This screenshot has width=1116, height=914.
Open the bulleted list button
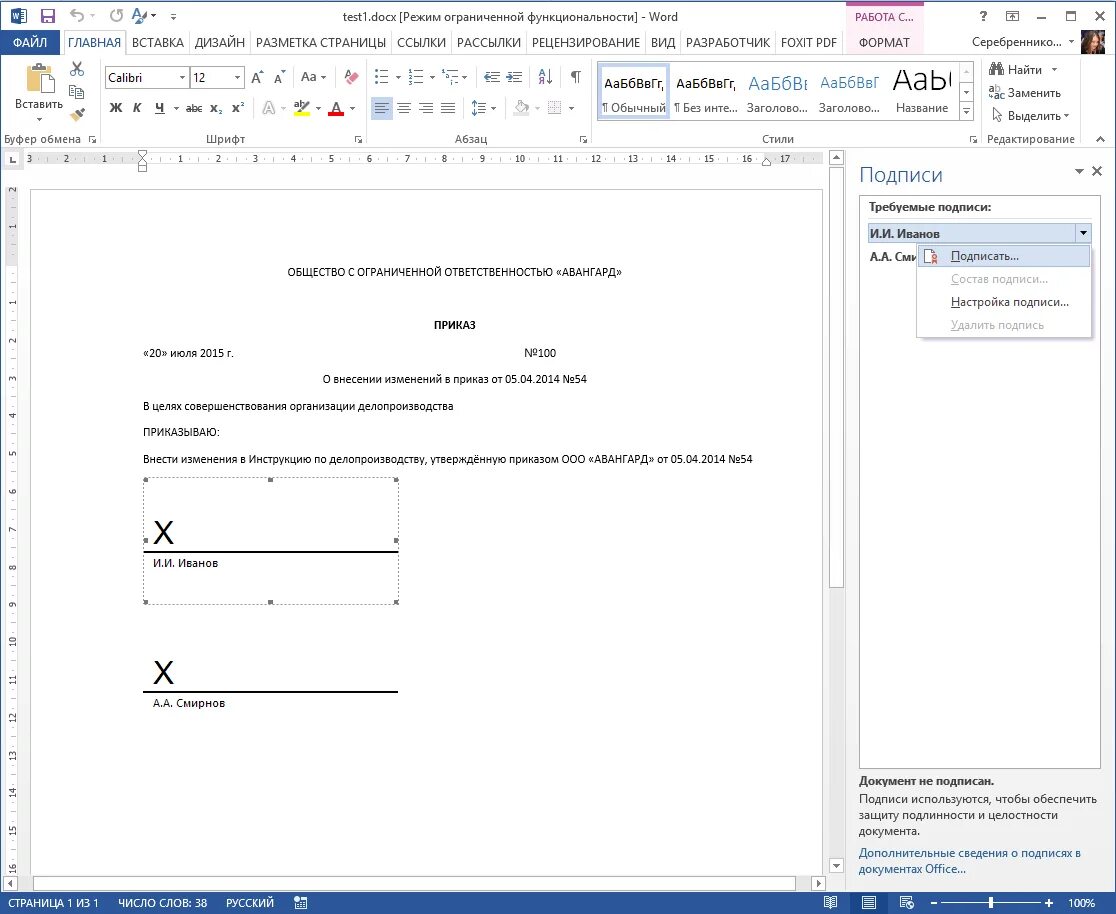(x=381, y=77)
